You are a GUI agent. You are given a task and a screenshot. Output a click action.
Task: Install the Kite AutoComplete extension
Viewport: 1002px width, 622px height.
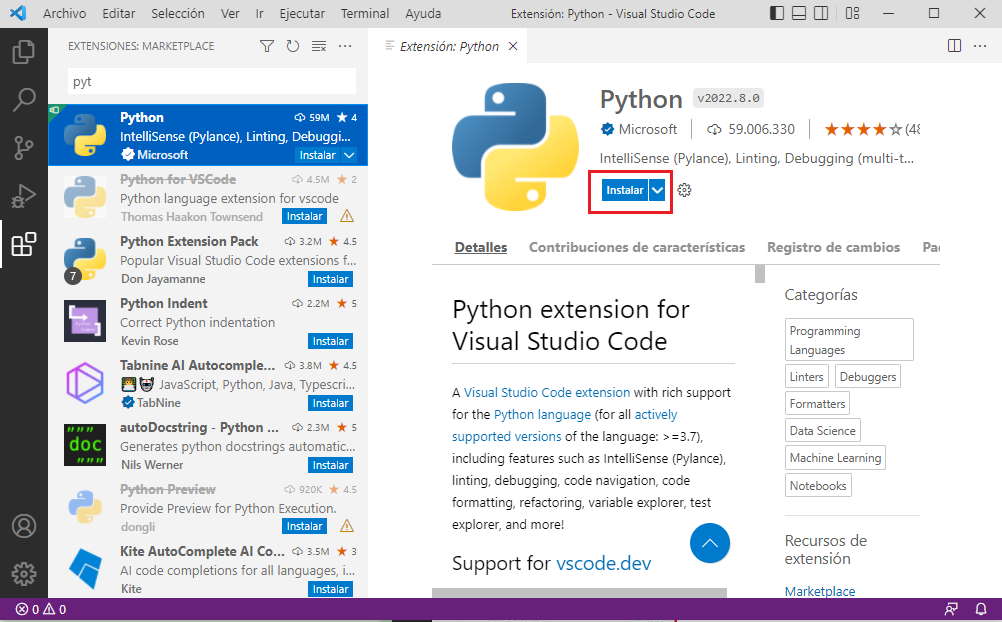click(330, 589)
